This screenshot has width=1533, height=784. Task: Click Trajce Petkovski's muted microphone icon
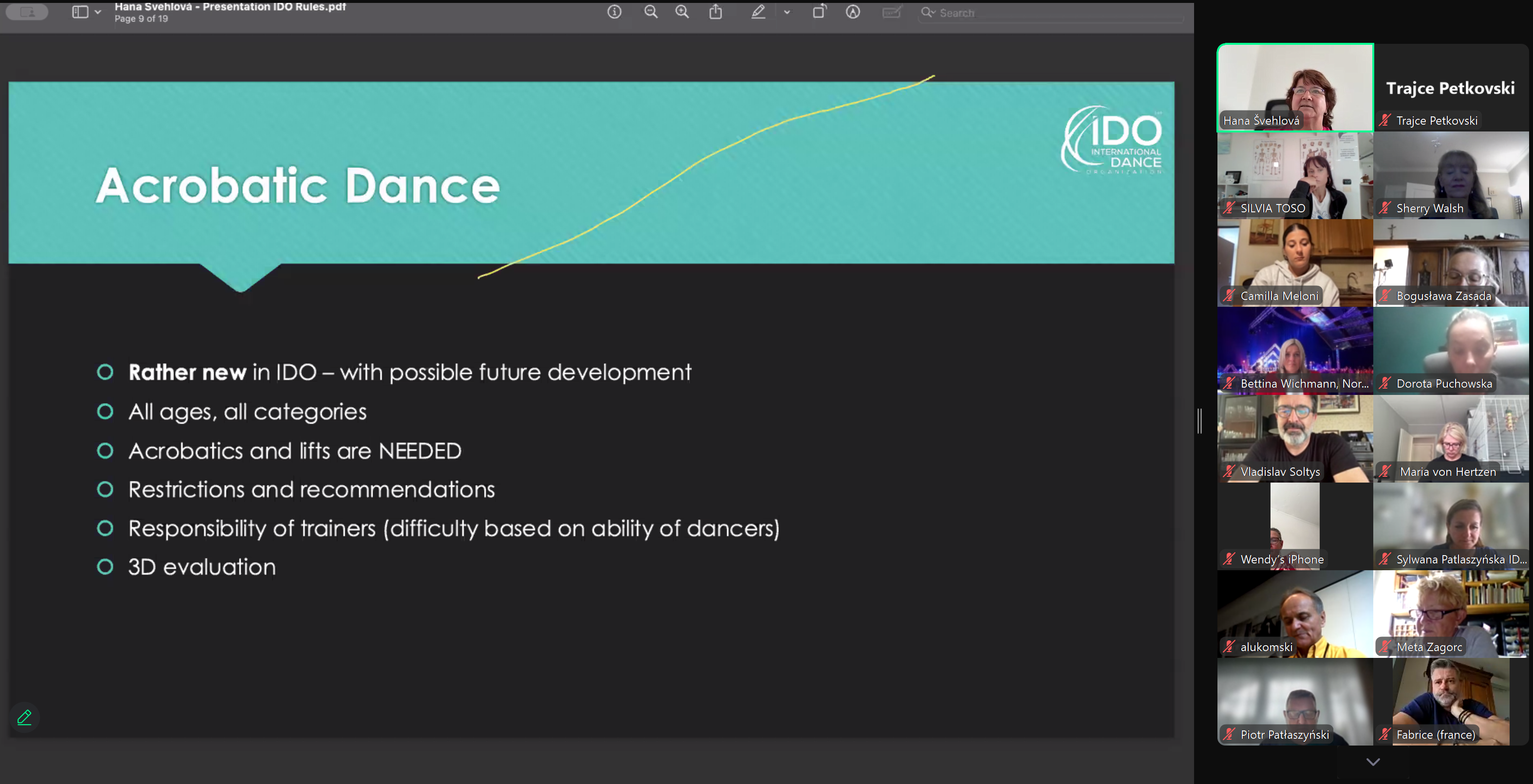click(x=1385, y=120)
